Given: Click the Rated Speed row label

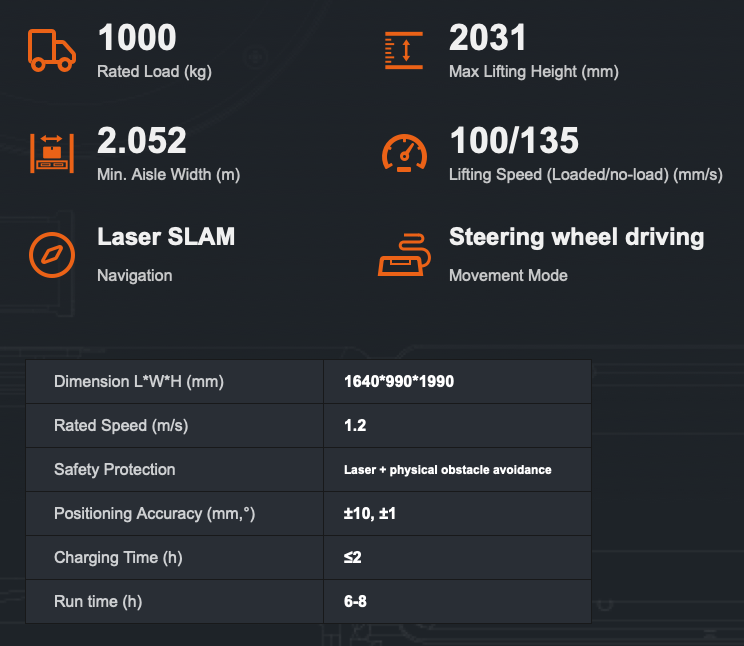Looking at the screenshot, I should [121, 426].
